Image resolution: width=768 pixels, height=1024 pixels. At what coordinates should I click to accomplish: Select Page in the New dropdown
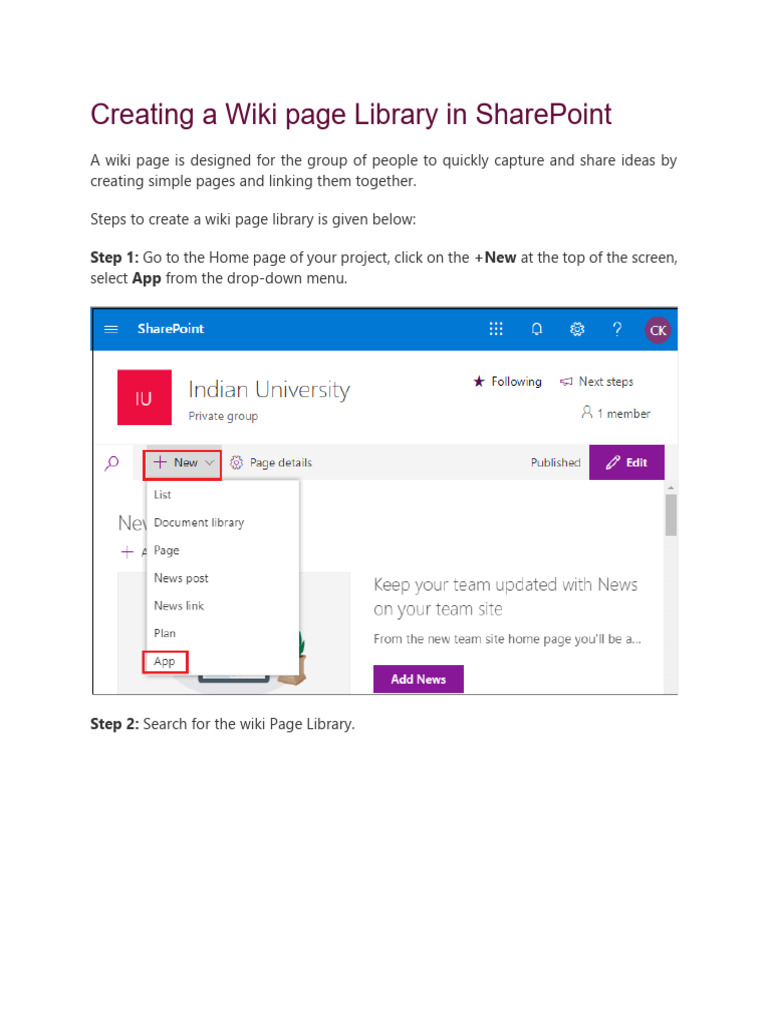167,550
